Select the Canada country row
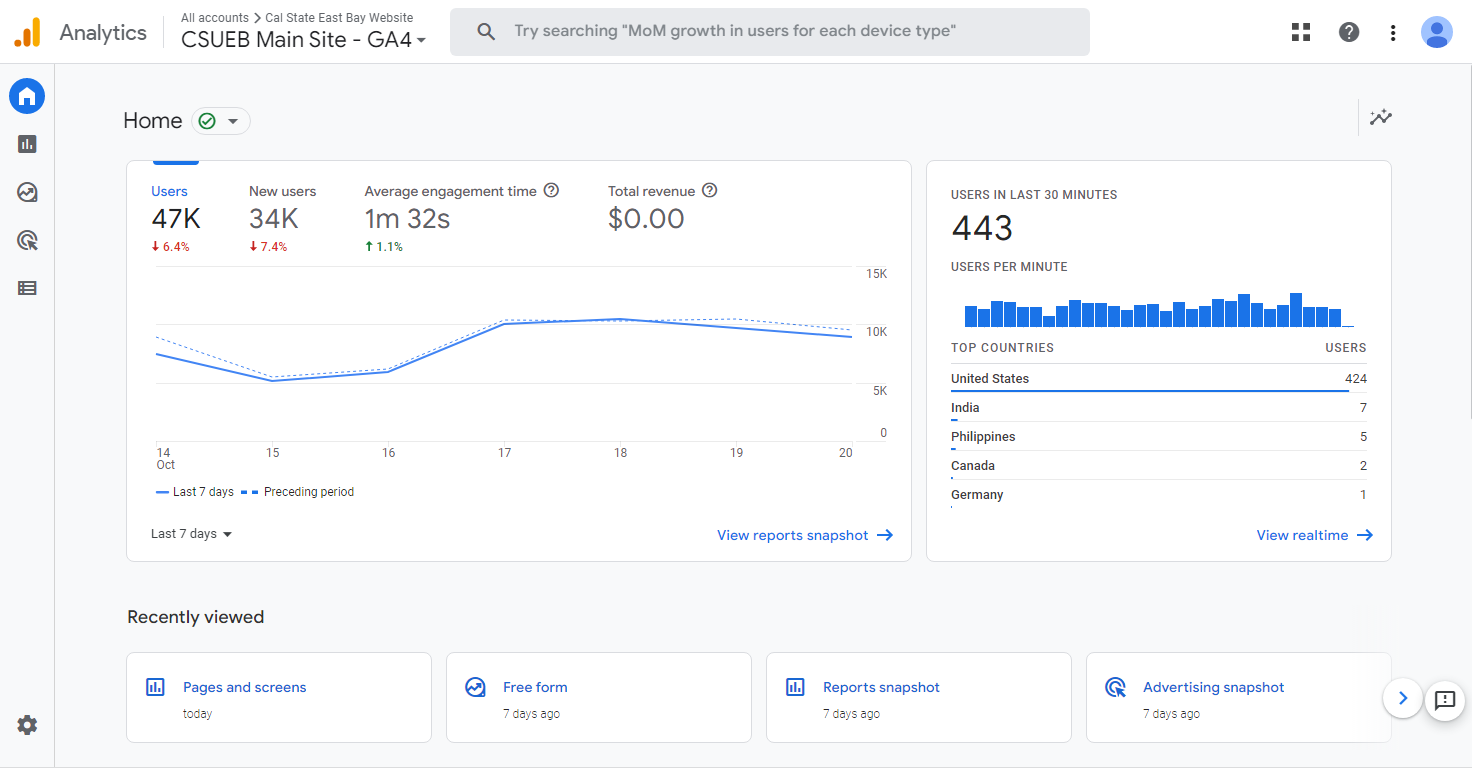Viewport: 1472px width, 773px height. pos(1159,466)
